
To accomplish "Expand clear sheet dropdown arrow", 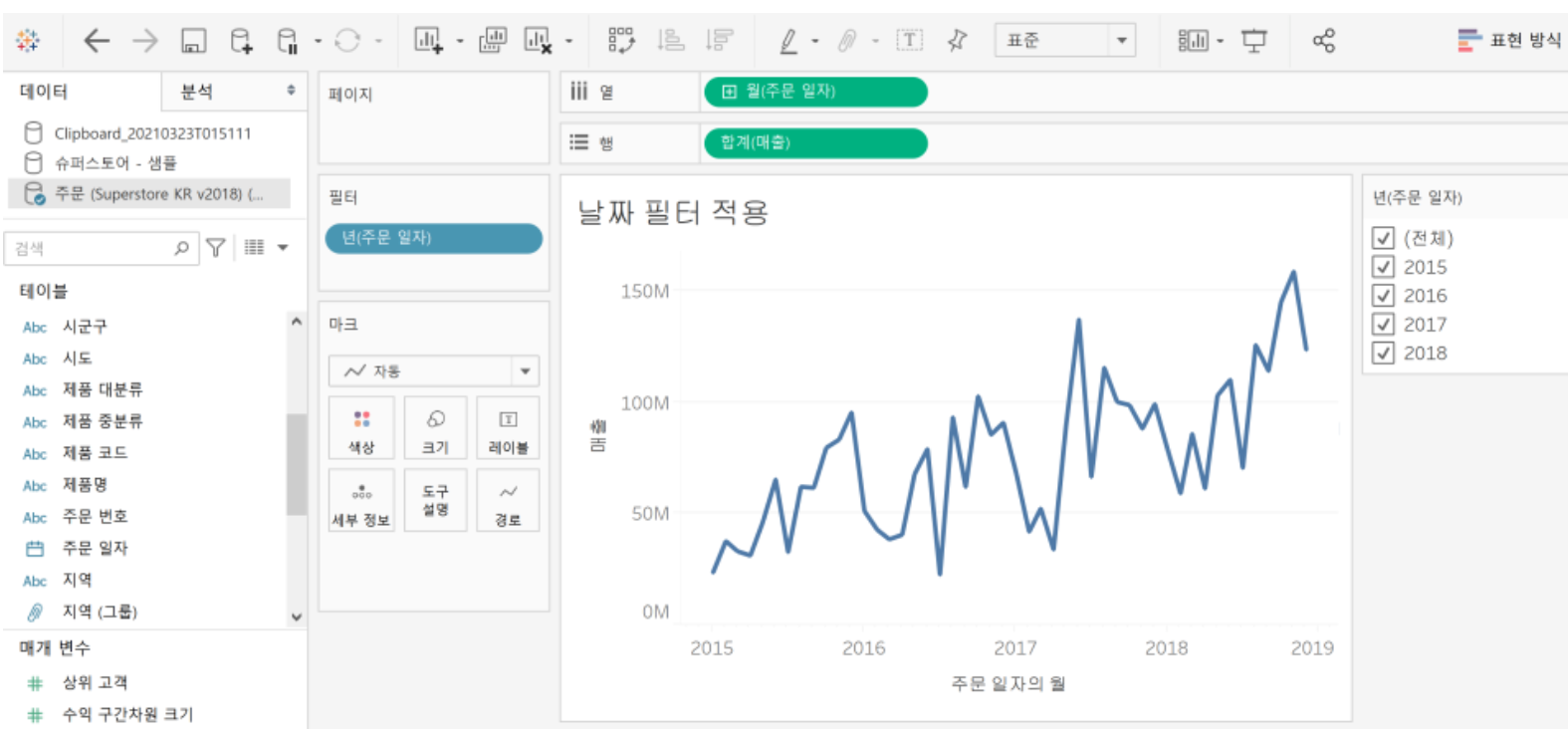I will tap(569, 42).
